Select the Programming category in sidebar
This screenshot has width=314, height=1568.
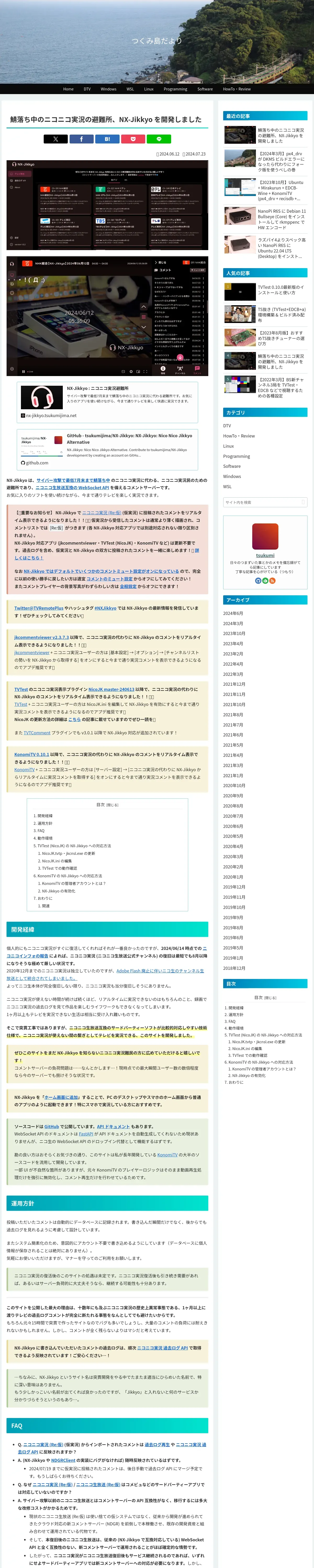pos(237,457)
